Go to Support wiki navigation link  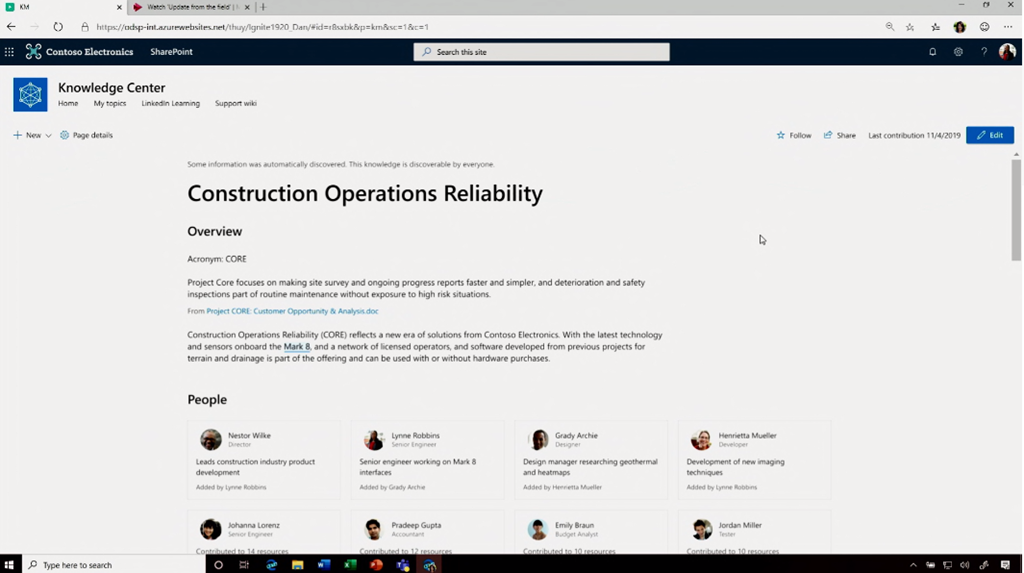[x=235, y=103]
